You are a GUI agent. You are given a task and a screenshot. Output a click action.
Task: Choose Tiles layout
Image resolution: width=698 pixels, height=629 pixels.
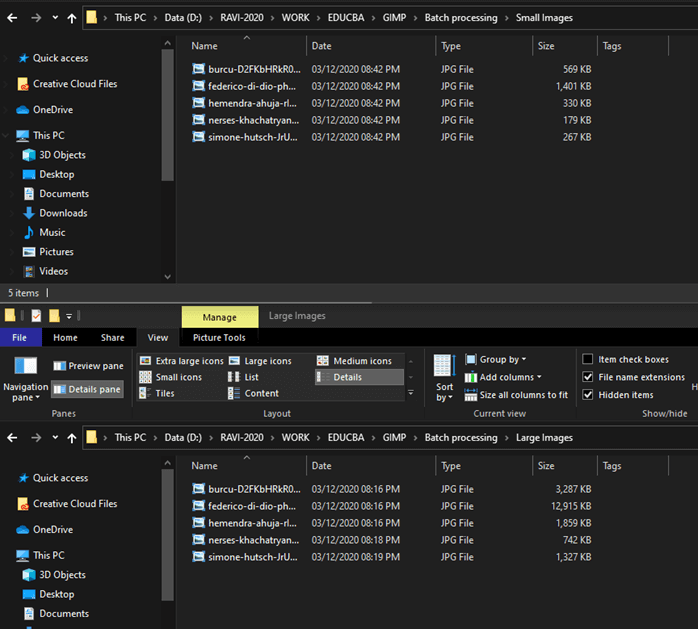(157, 394)
